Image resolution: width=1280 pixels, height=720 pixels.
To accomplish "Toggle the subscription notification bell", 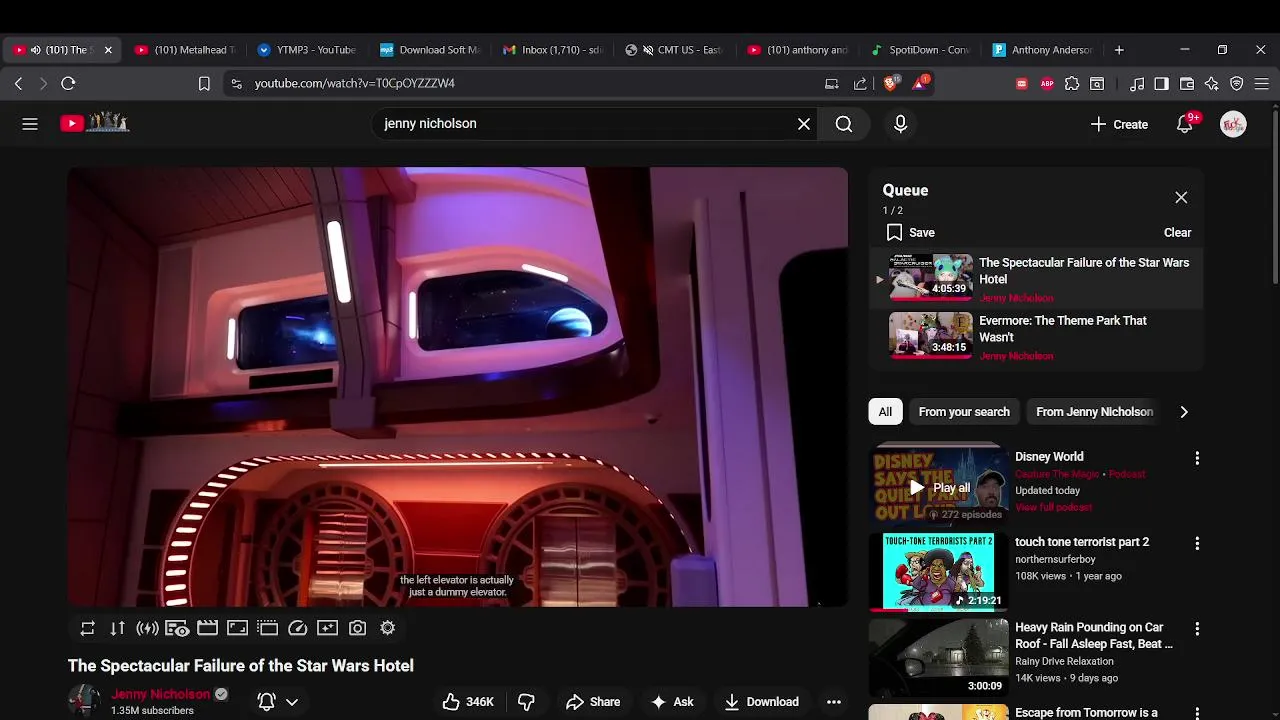I will tap(267, 702).
